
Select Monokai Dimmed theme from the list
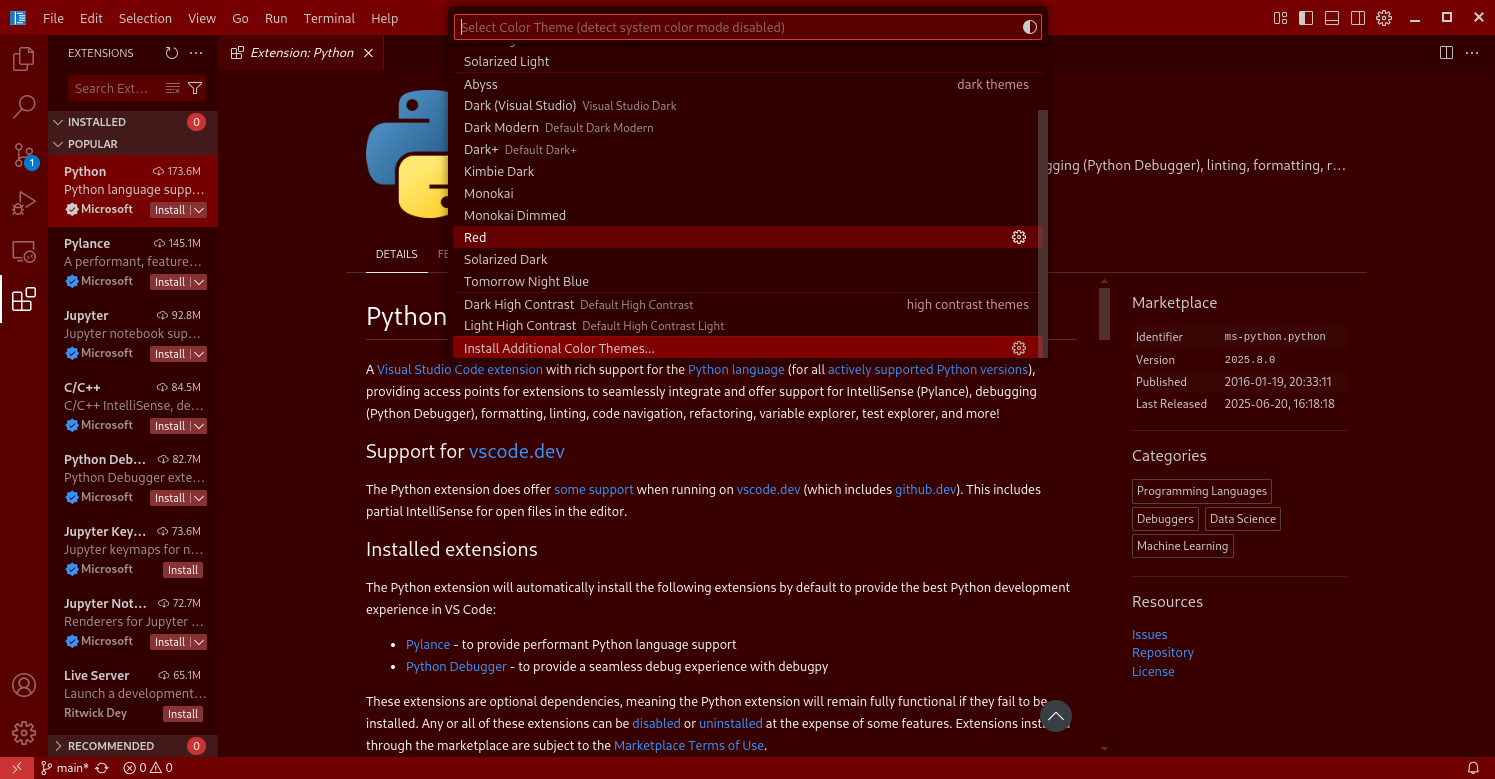click(x=515, y=215)
